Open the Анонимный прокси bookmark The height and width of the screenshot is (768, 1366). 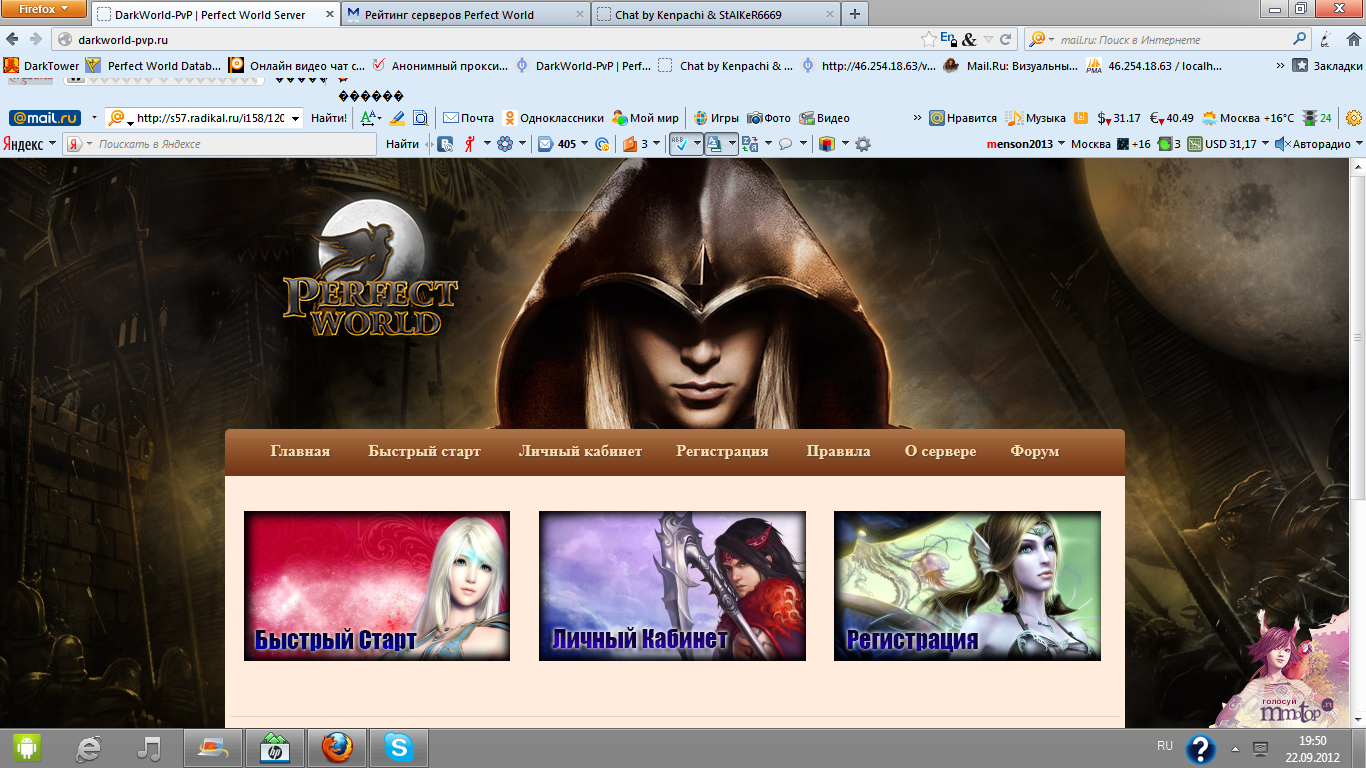tap(440, 66)
